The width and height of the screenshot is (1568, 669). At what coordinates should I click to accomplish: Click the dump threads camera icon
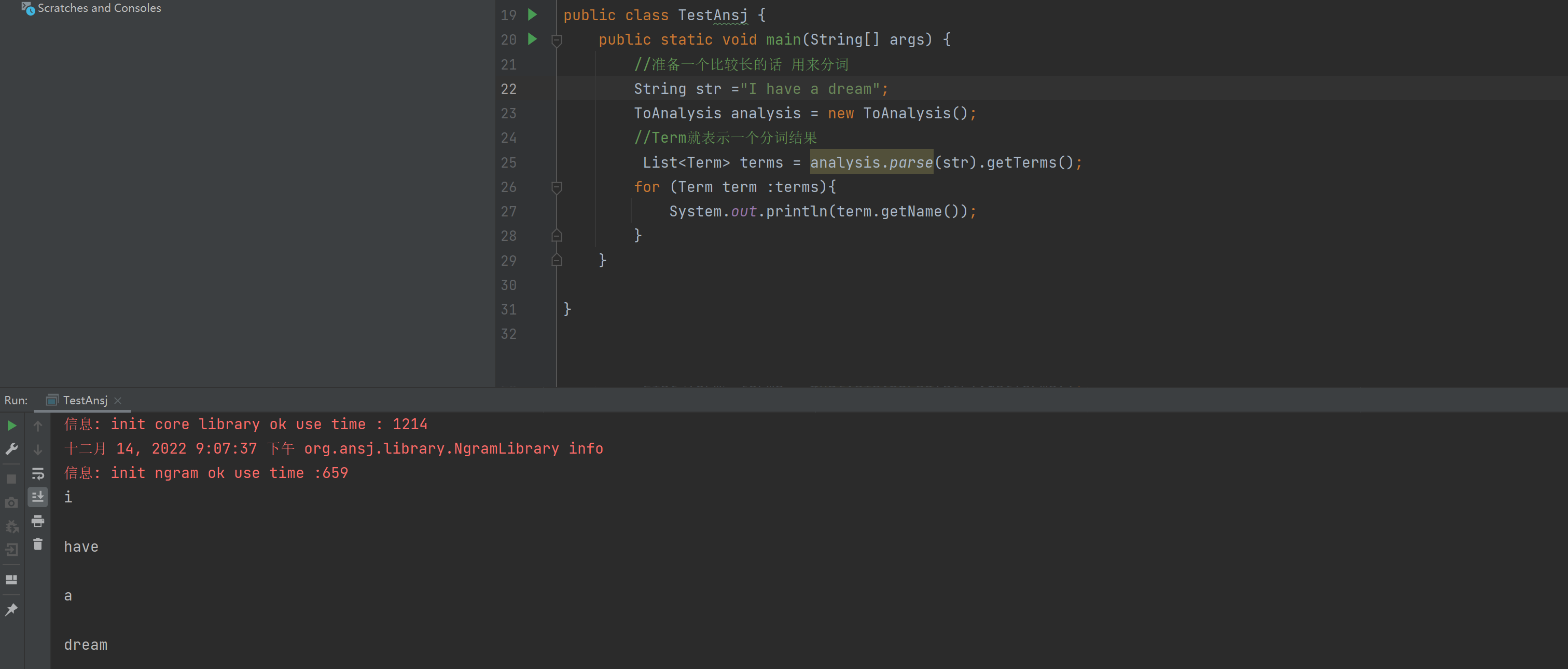click(11, 503)
